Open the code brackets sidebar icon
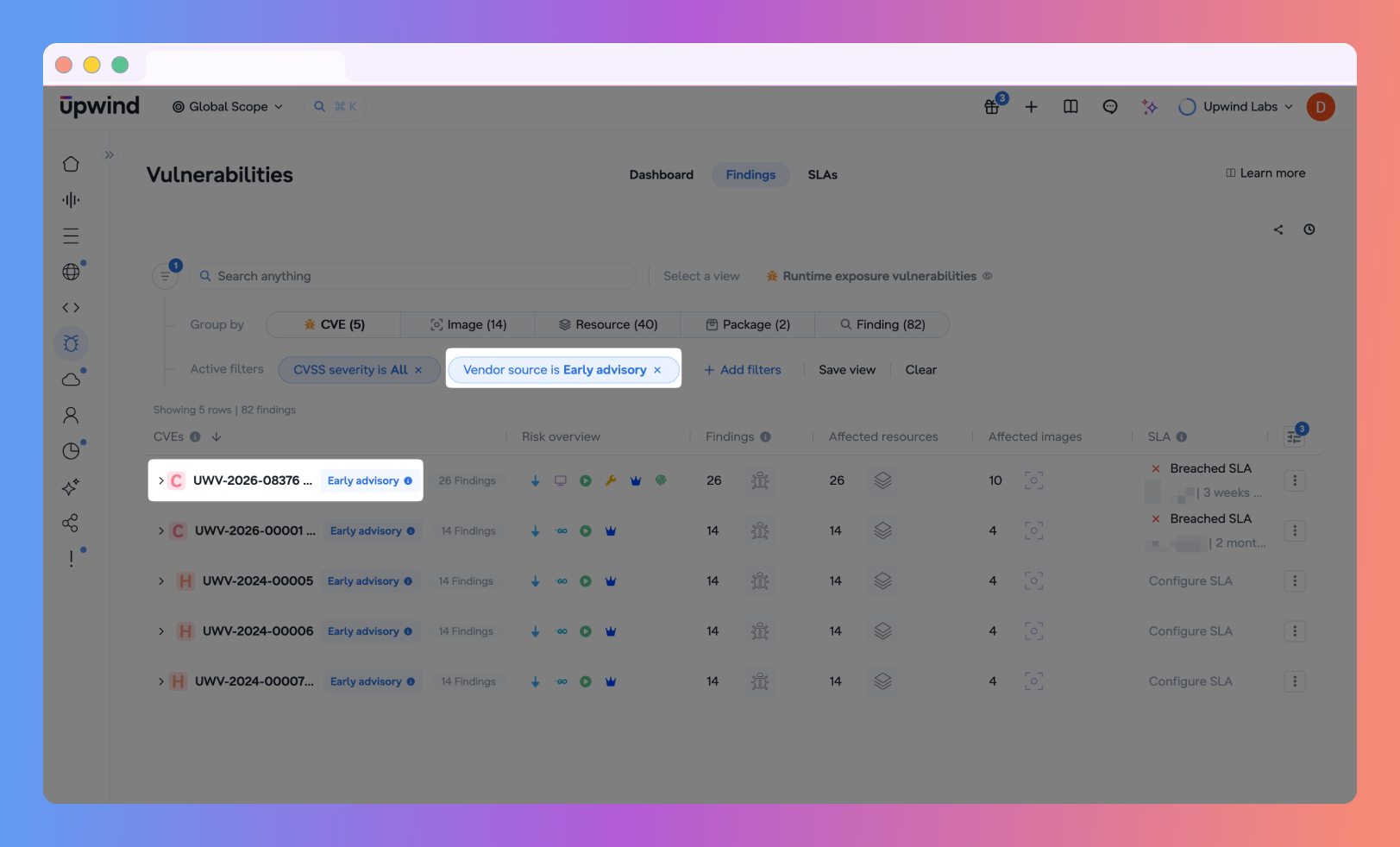The width and height of the screenshot is (1400, 847). click(71, 308)
